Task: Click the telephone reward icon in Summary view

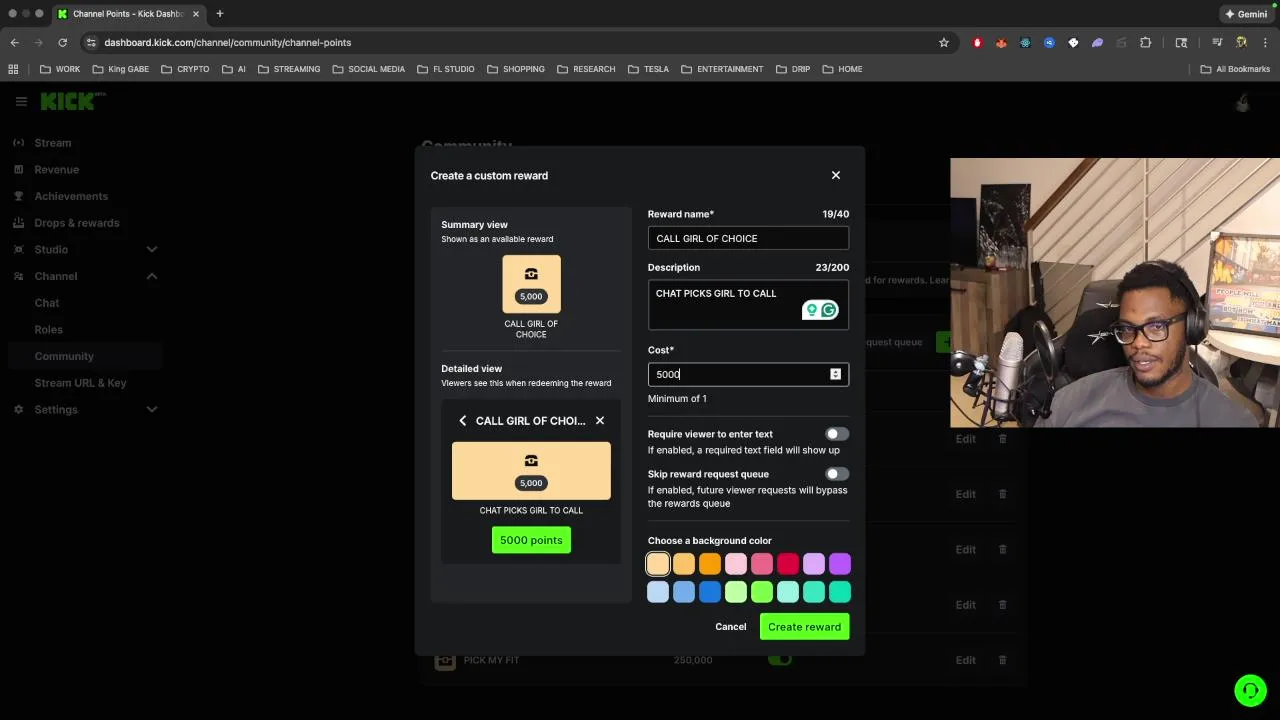Action: click(531, 274)
